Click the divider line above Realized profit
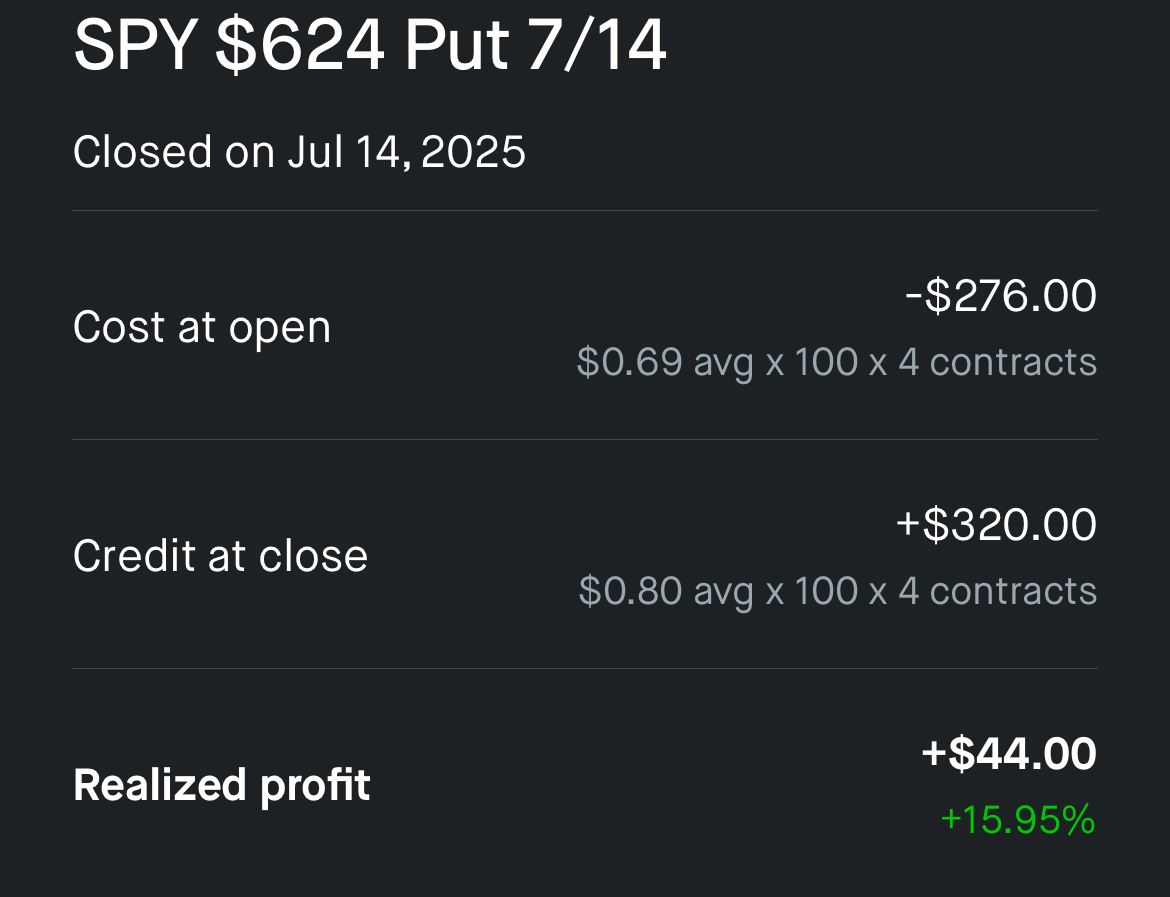 click(x=585, y=669)
